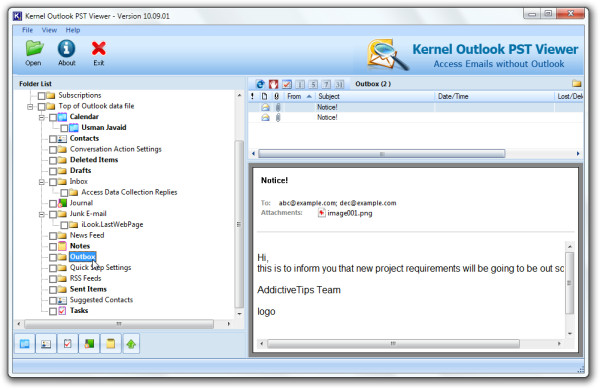Viewport: 600px width, 389px height.
Task: Click the green up-arrow icon in bottom bar
Action: [131, 344]
